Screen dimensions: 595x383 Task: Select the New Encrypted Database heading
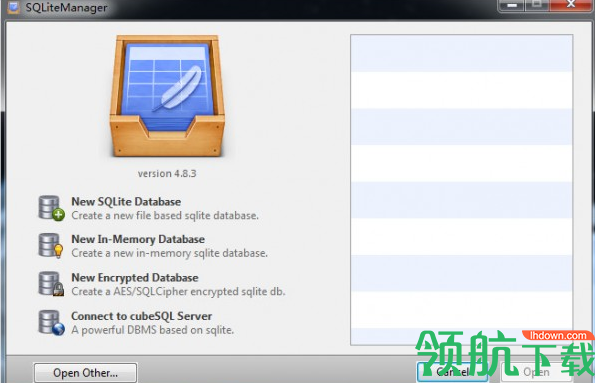point(135,277)
